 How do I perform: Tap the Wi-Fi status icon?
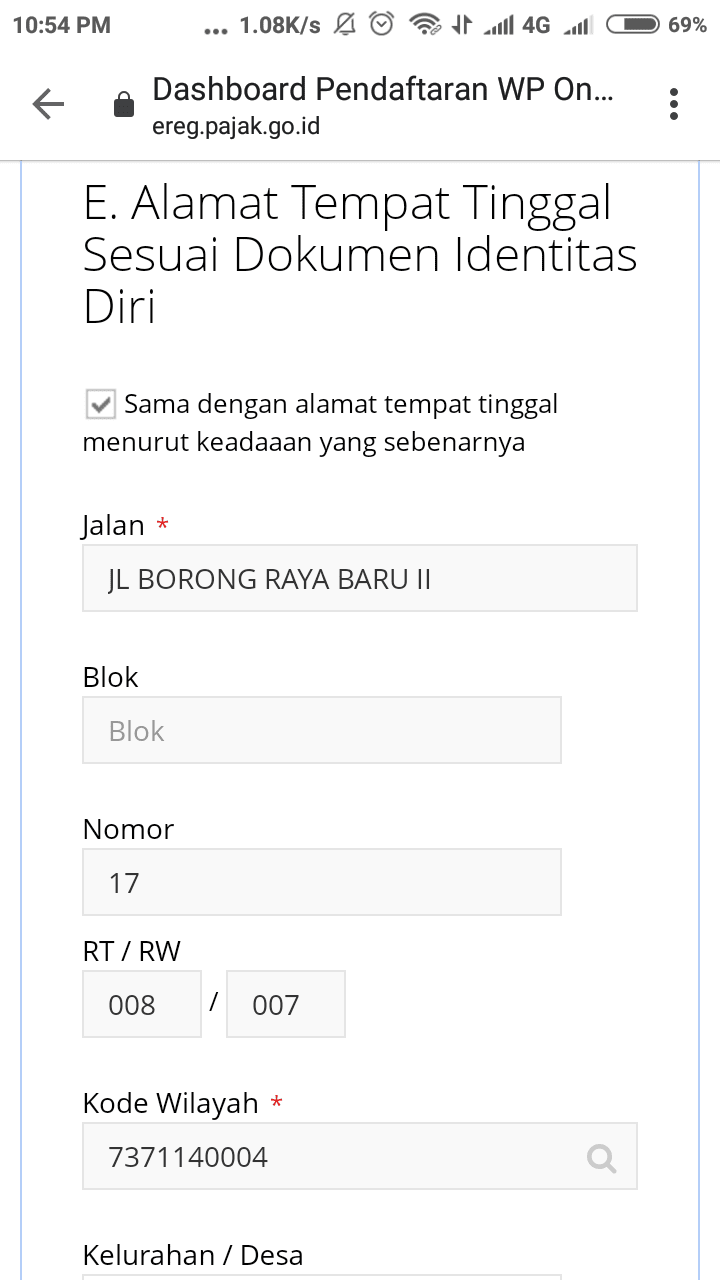pyautogui.click(x=426, y=25)
